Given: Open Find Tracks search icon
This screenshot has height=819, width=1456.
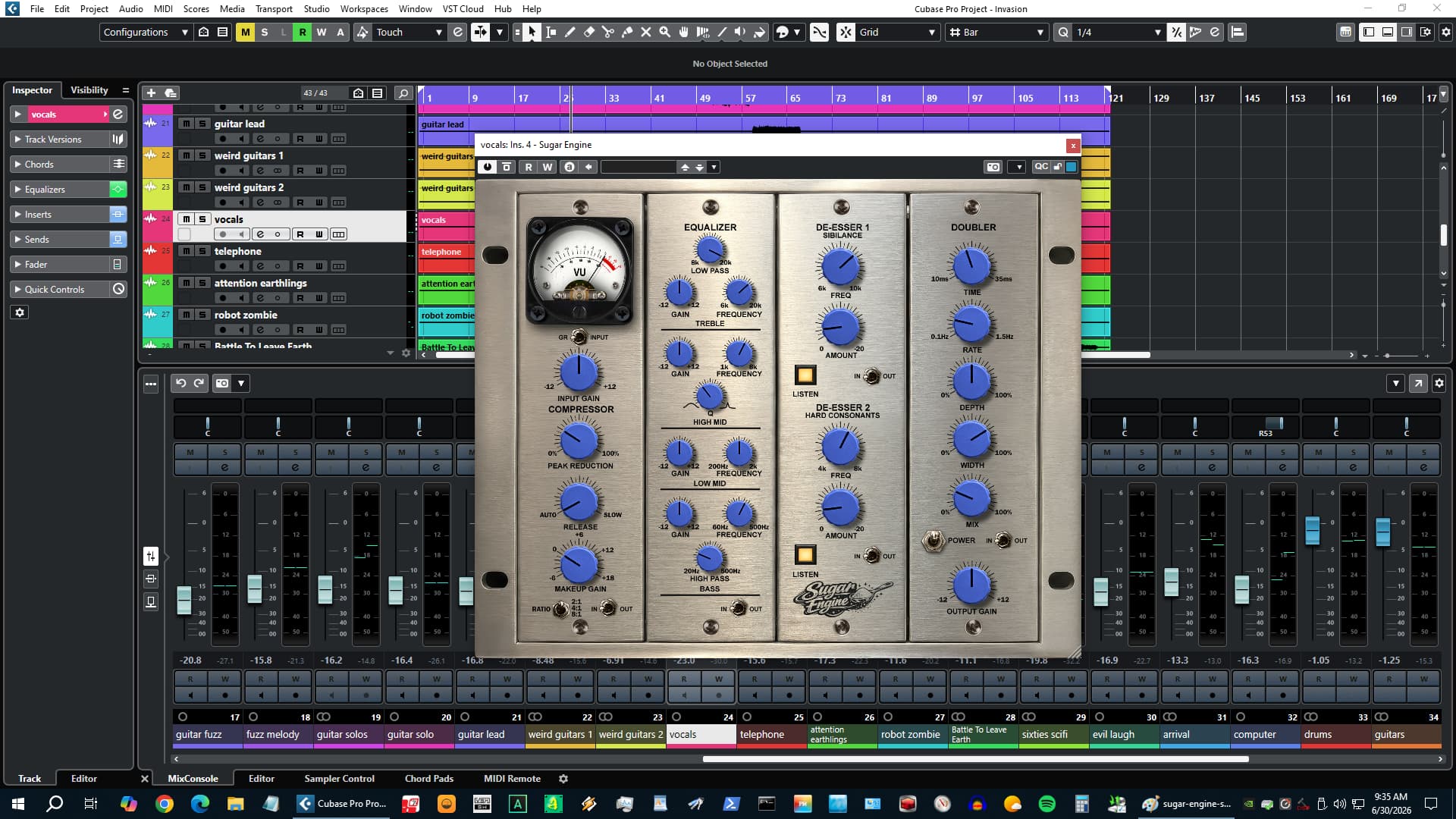Looking at the screenshot, I should (403, 93).
